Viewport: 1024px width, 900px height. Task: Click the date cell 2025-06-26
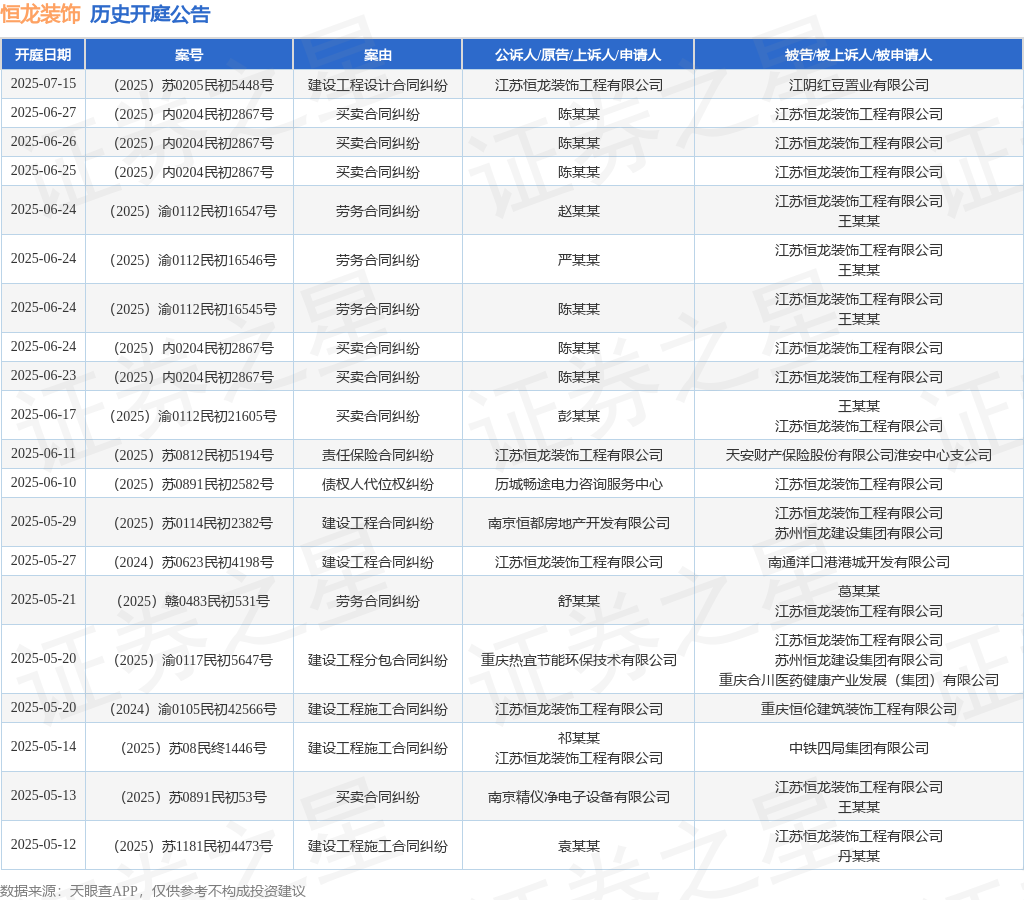[x=43, y=142]
